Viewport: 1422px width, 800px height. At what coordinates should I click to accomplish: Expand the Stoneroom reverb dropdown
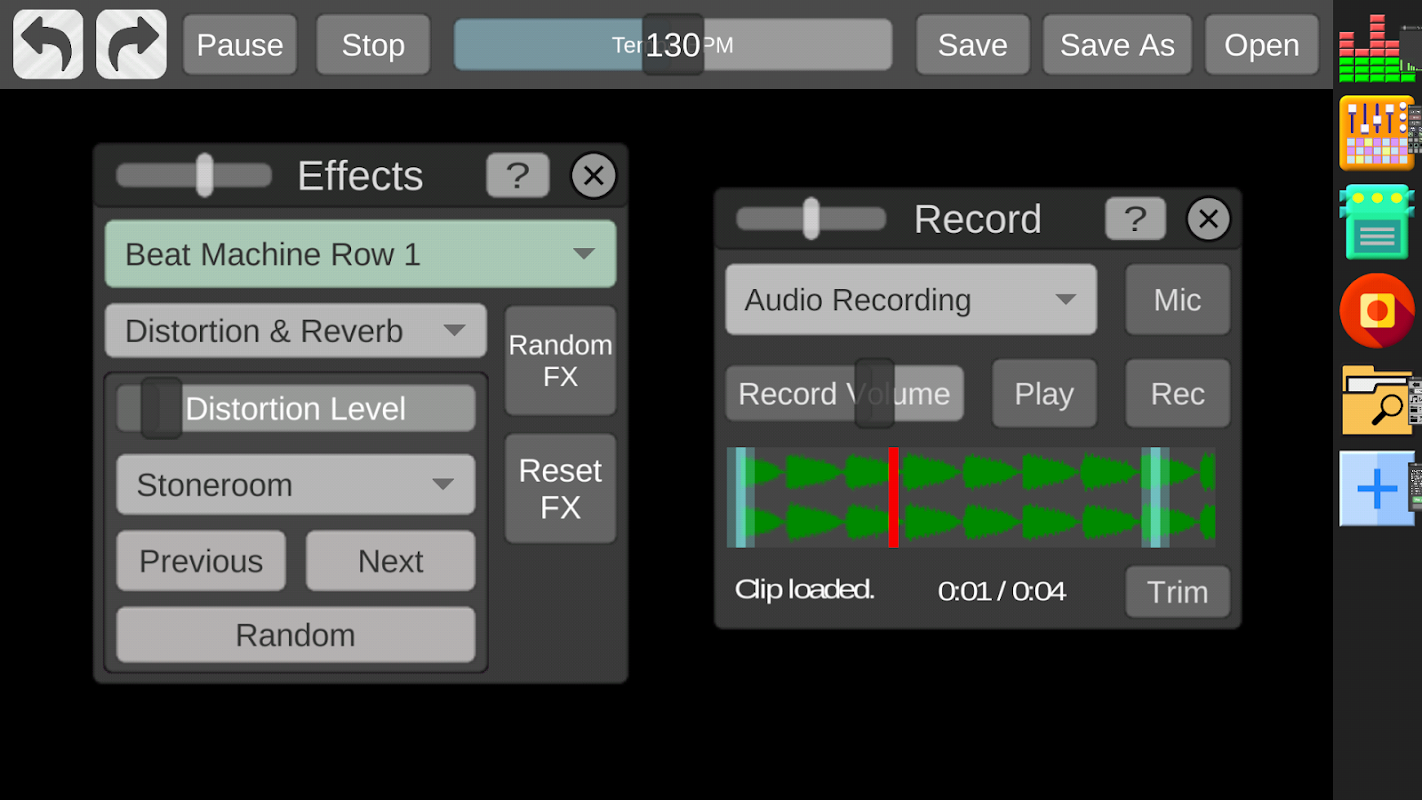pyautogui.click(x=295, y=485)
